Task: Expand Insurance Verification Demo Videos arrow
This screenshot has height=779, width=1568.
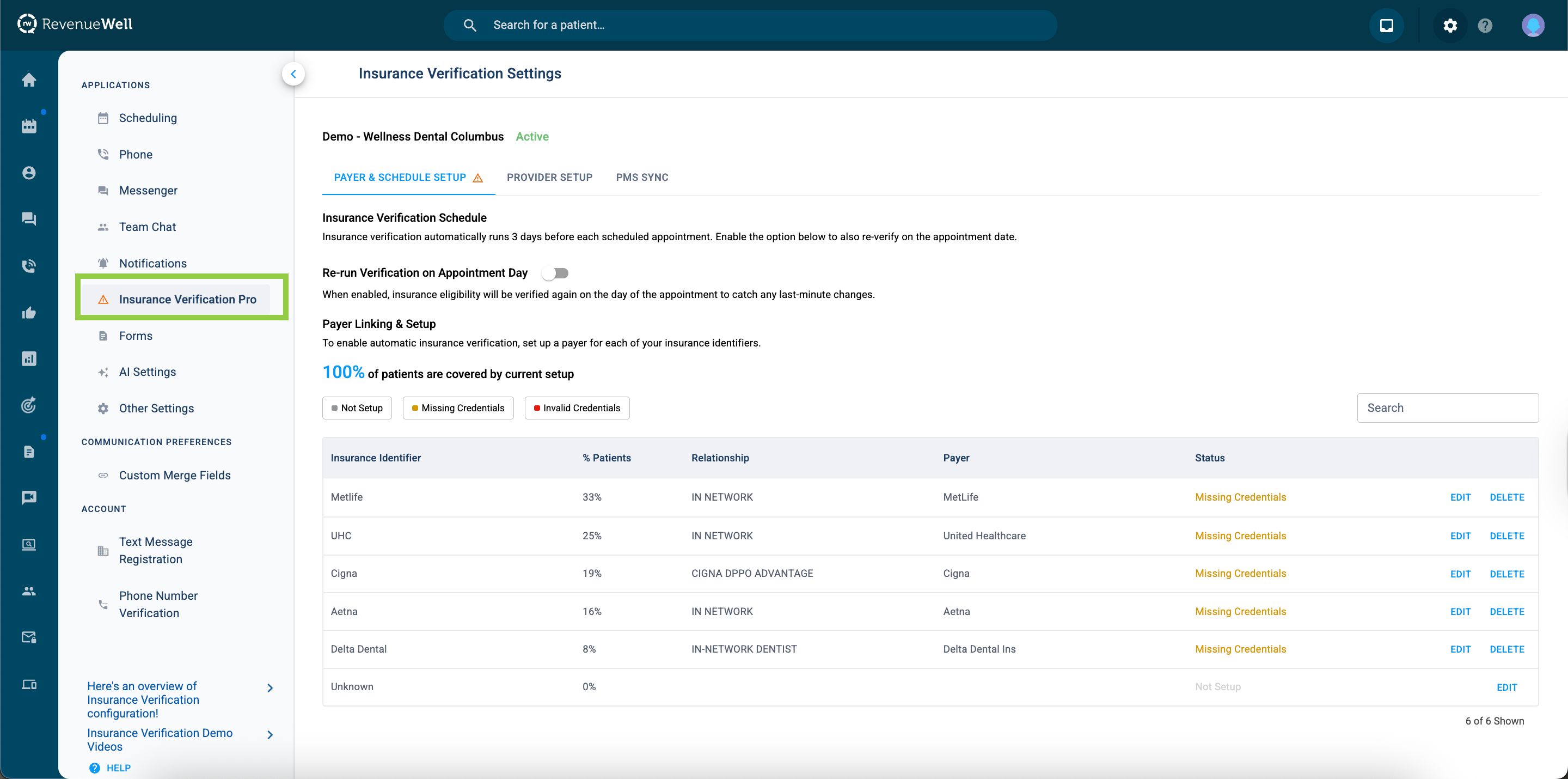Action: (x=269, y=734)
